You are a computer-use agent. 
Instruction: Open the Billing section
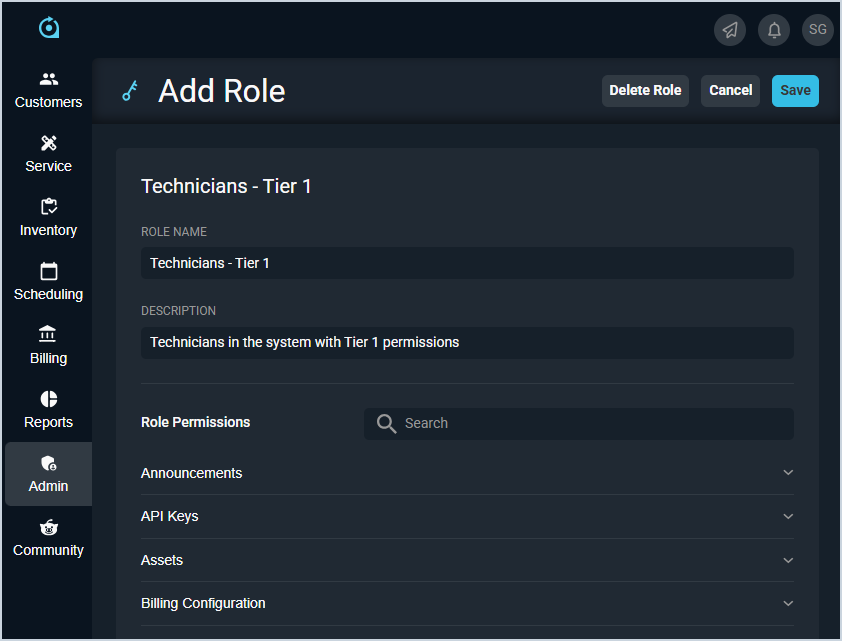[x=48, y=346]
